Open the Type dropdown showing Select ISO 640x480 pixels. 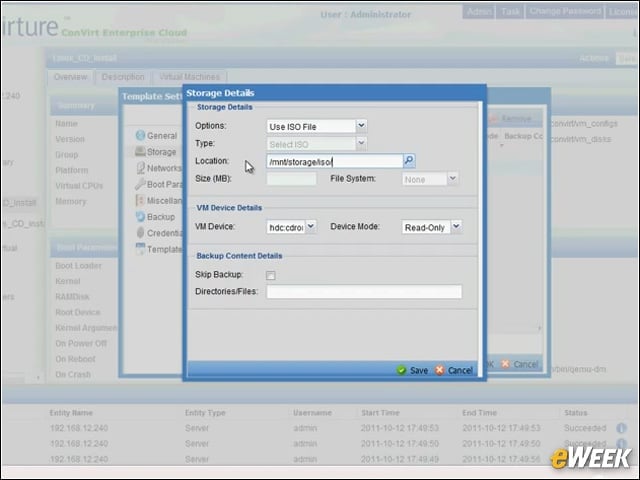361,143
